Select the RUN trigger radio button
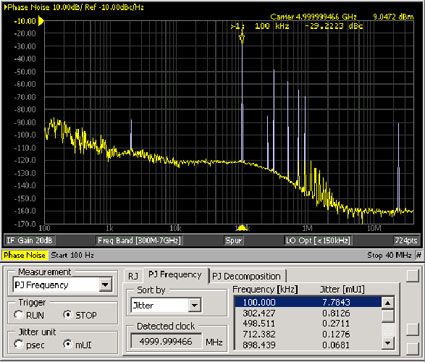425x362 pixels. 19,315
